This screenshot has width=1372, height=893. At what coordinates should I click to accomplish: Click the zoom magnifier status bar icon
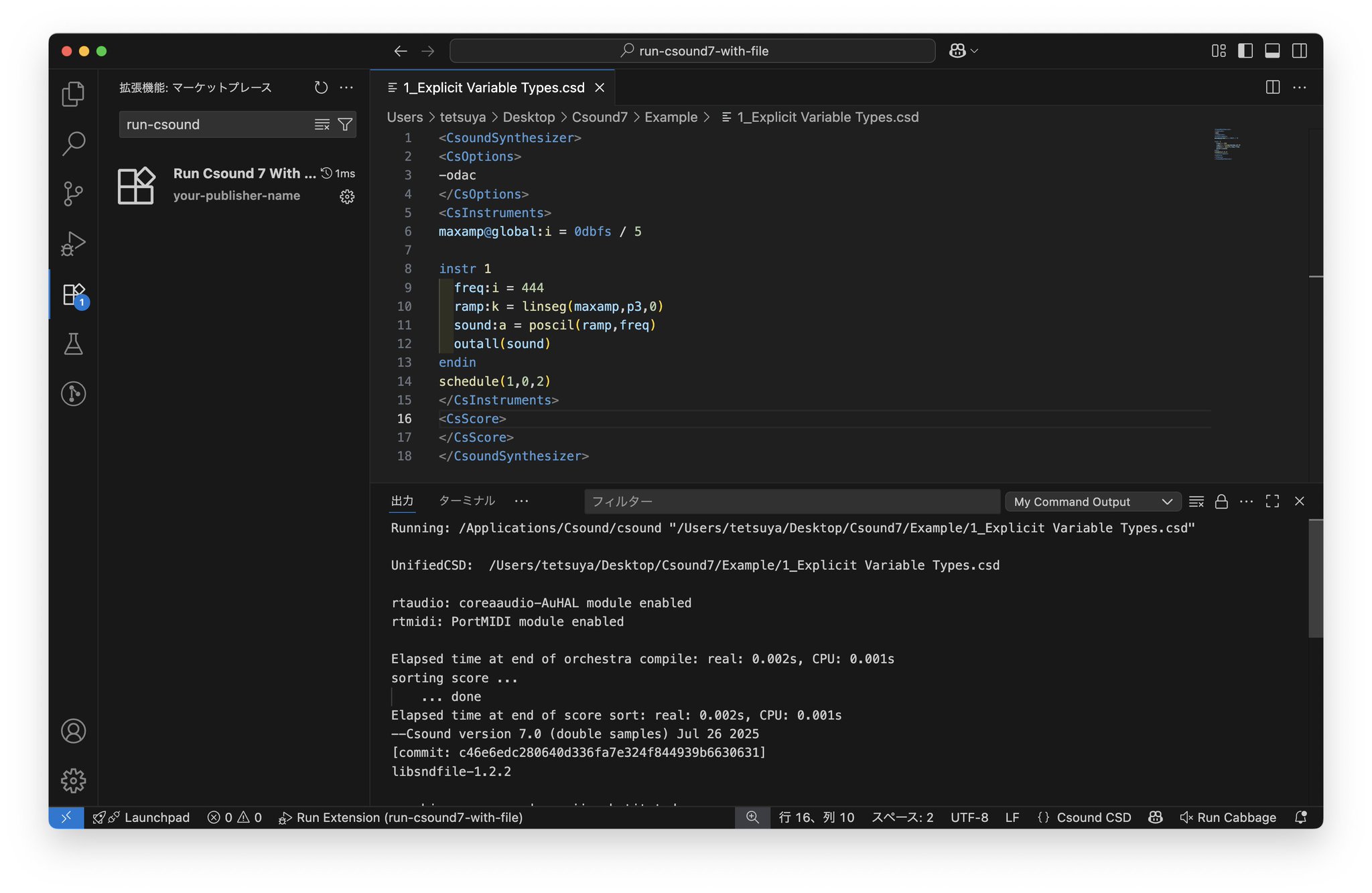(752, 817)
